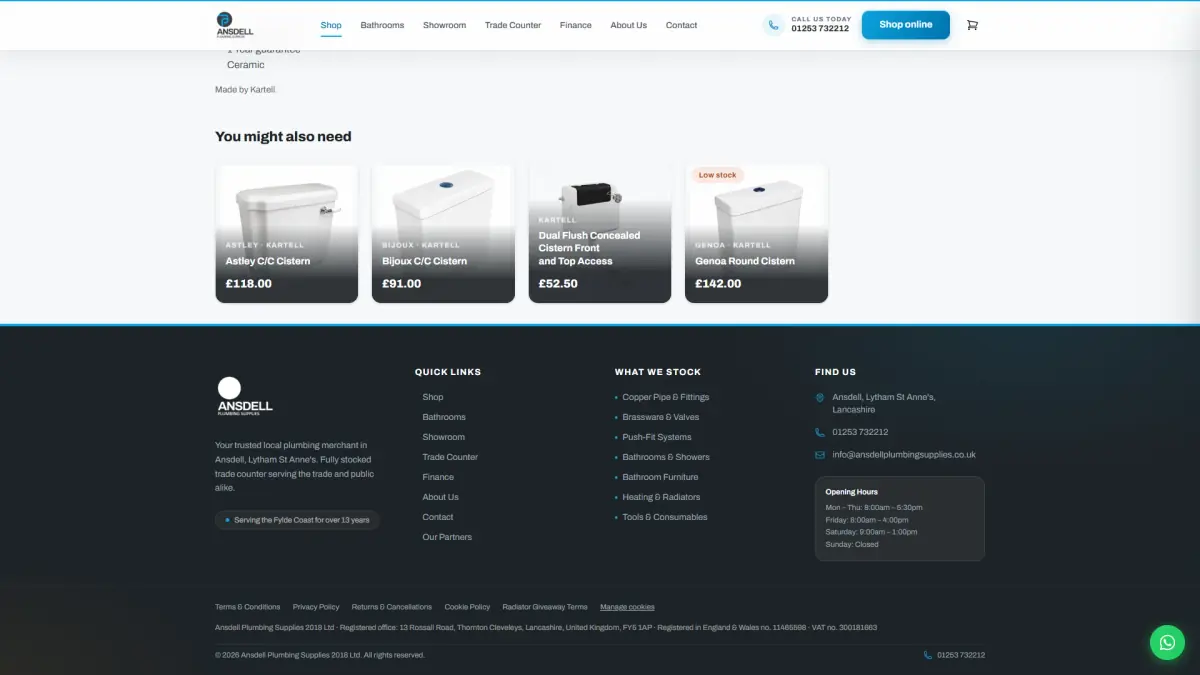Click the location pin icon in Find Us
1200x675 pixels.
click(820, 398)
